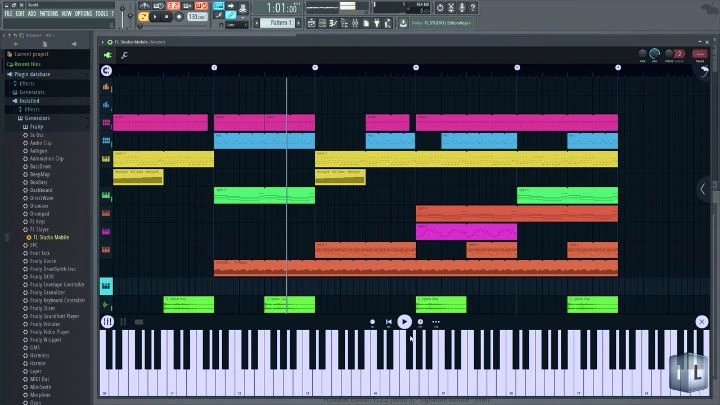Click the loop/return circular icon above tracks
The width and height of the screenshot is (720, 405).
[106, 71]
